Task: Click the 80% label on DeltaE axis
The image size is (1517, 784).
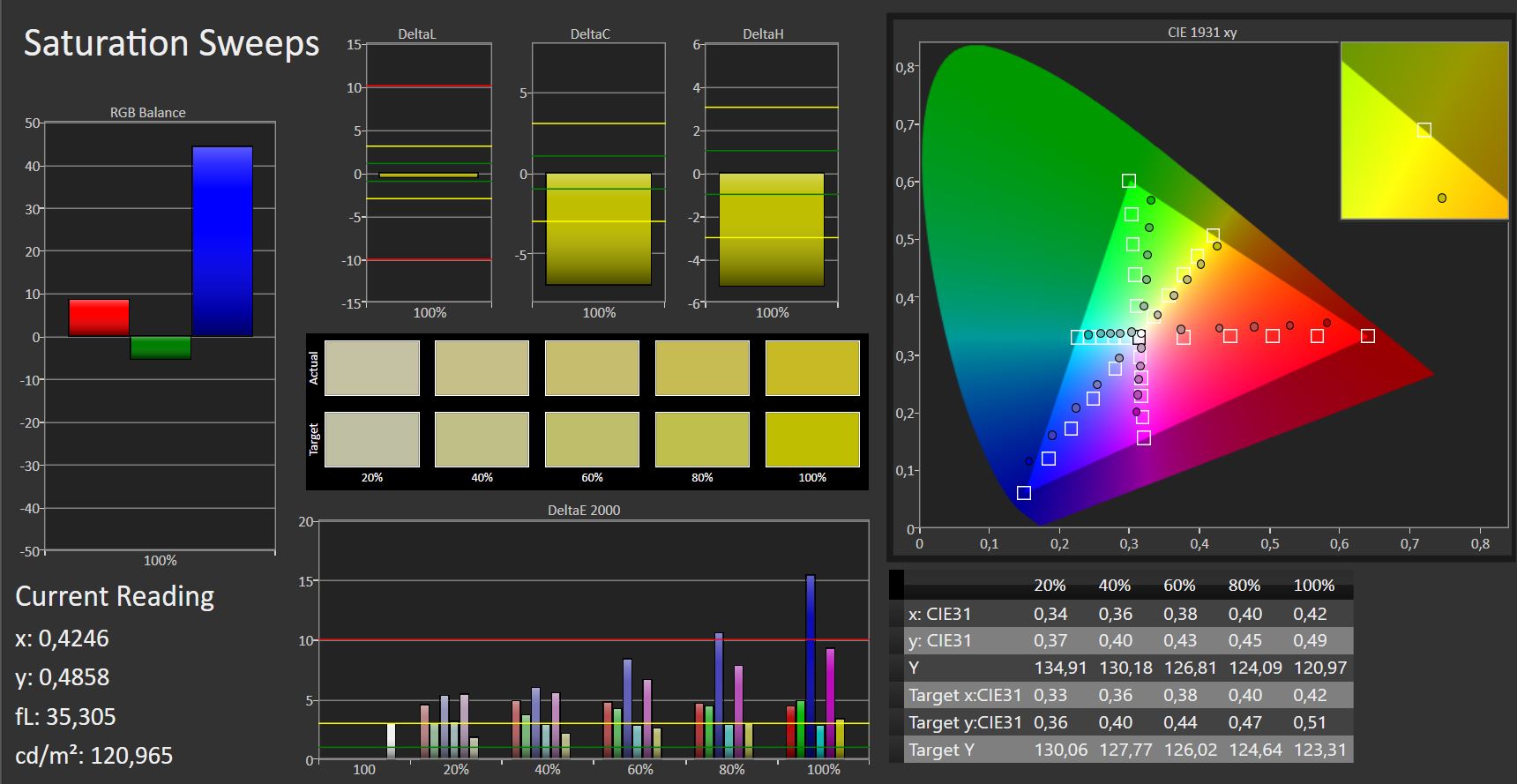Action: pos(732,769)
